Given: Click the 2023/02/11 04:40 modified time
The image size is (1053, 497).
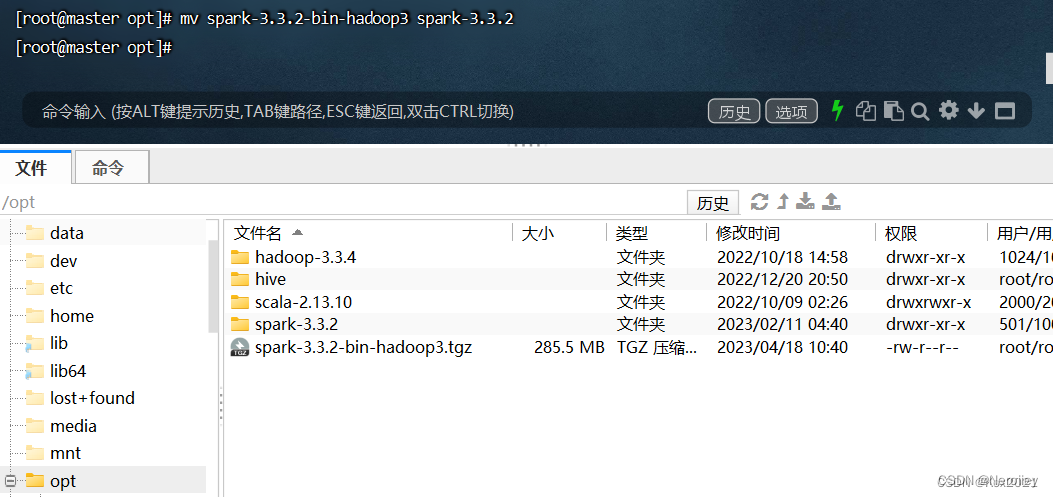Looking at the screenshot, I should pyautogui.click(x=782, y=324).
